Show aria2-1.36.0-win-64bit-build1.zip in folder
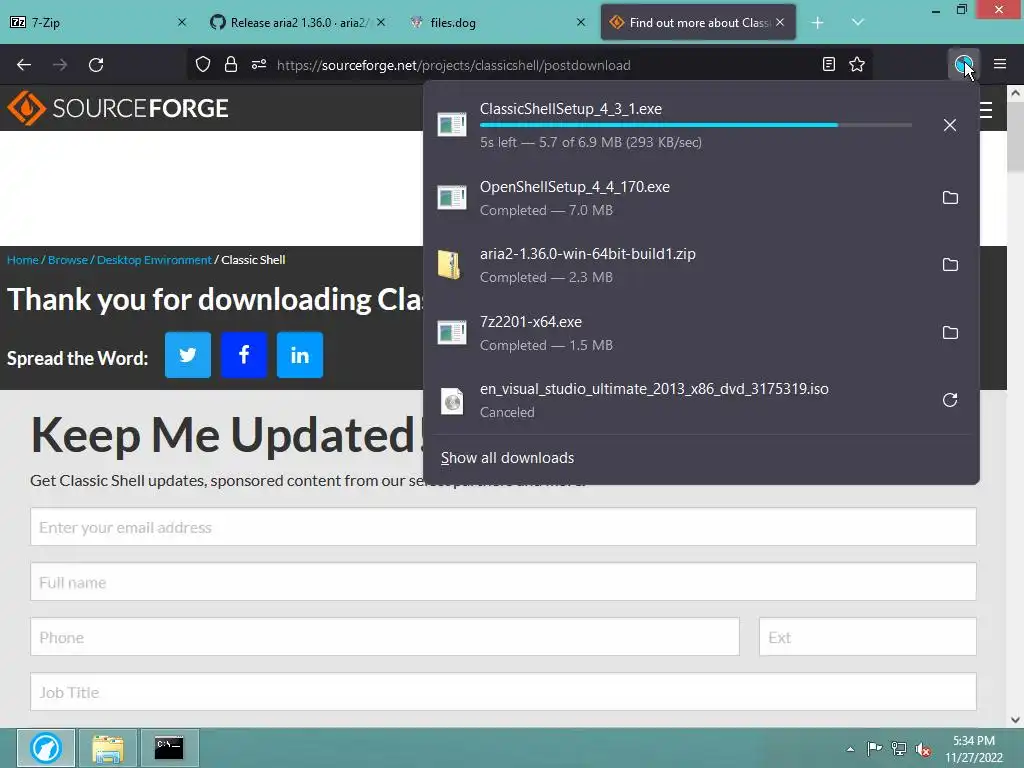Screen dimensions: 1024x768 click(x=950, y=264)
